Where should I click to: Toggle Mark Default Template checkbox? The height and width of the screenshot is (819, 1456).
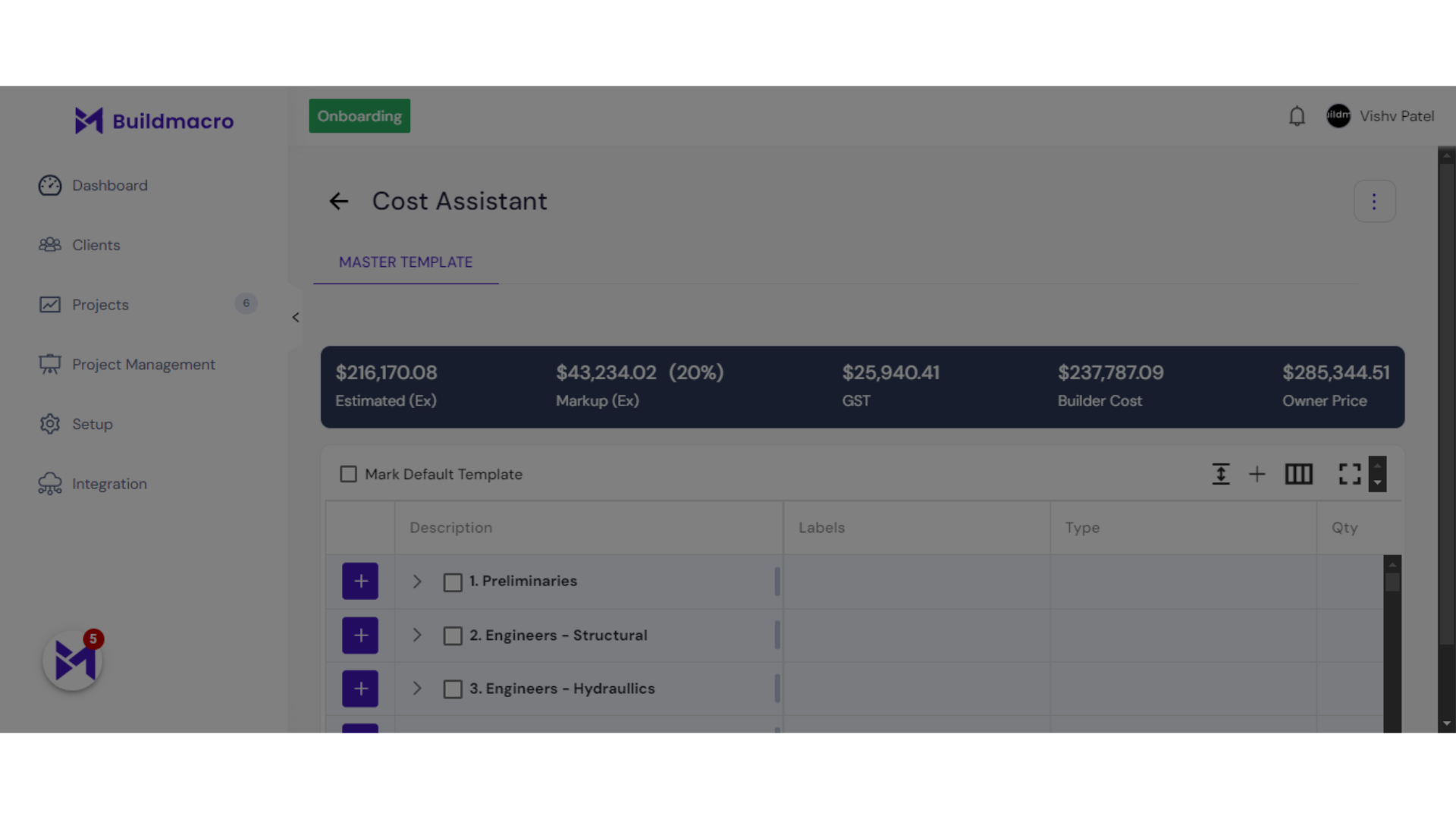click(x=348, y=475)
